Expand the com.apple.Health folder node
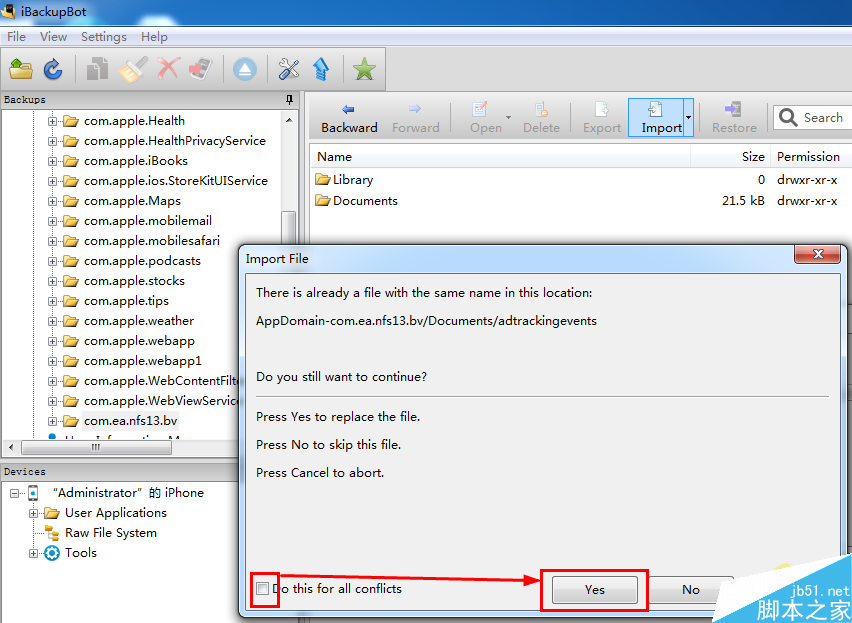Image resolution: width=852 pixels, height=623 pixels. click(x=52, y=121)
